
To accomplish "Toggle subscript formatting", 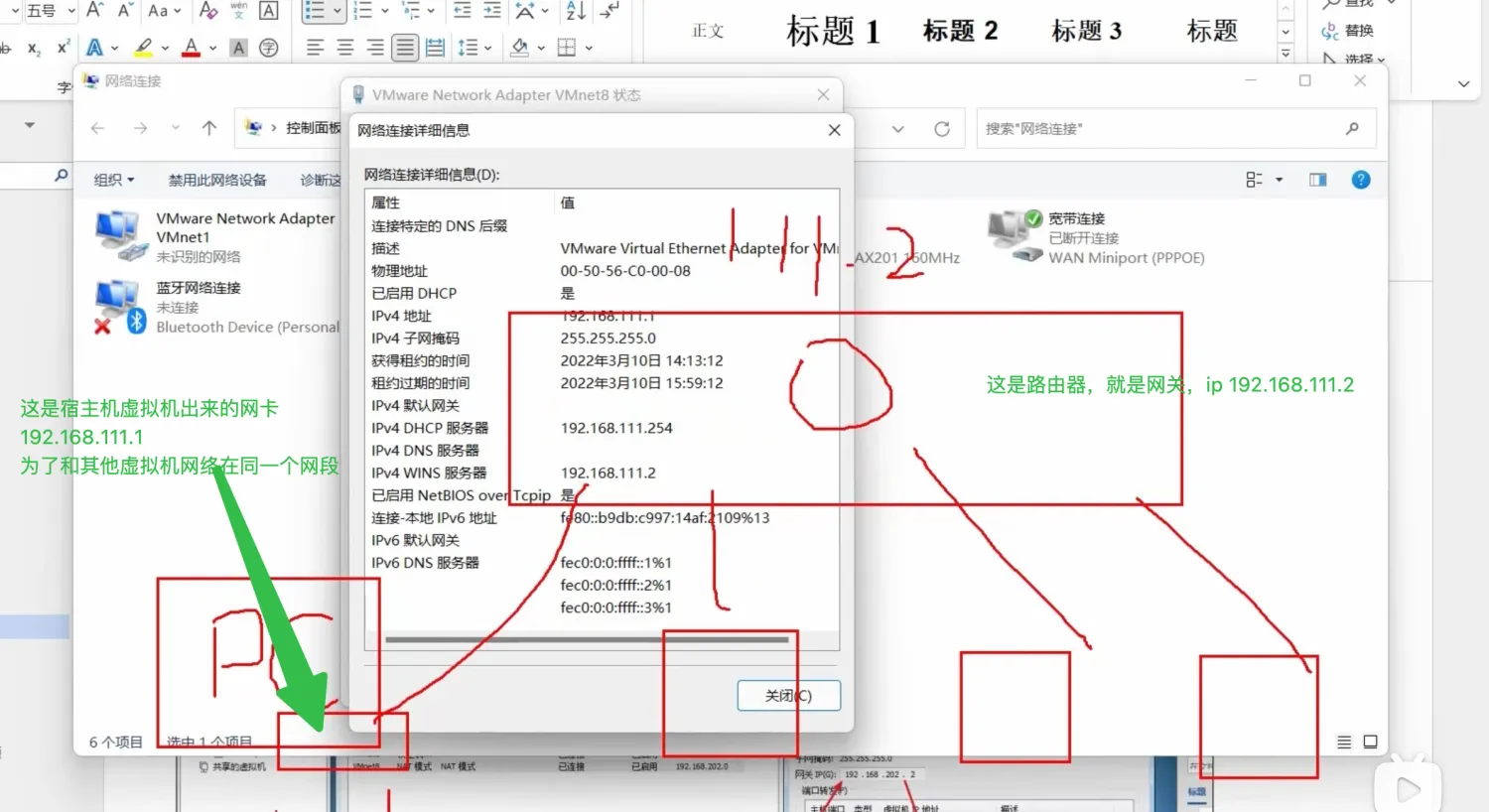I will 34,48.
